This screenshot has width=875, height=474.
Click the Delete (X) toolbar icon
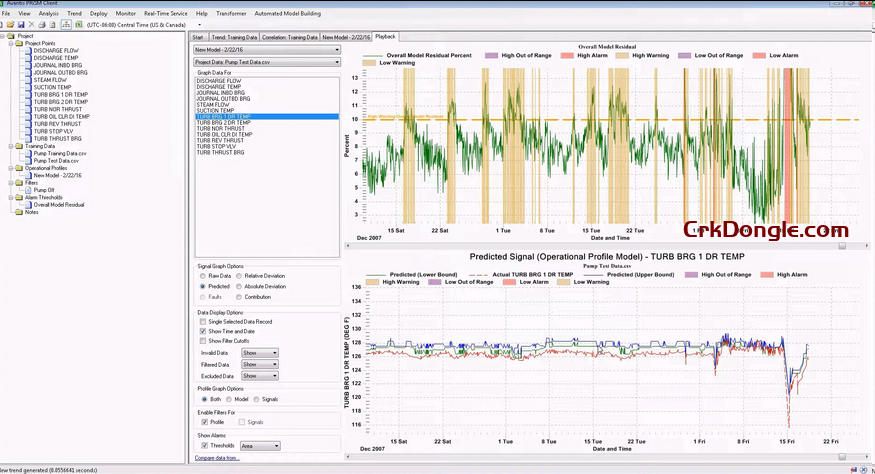click(33, 24)
